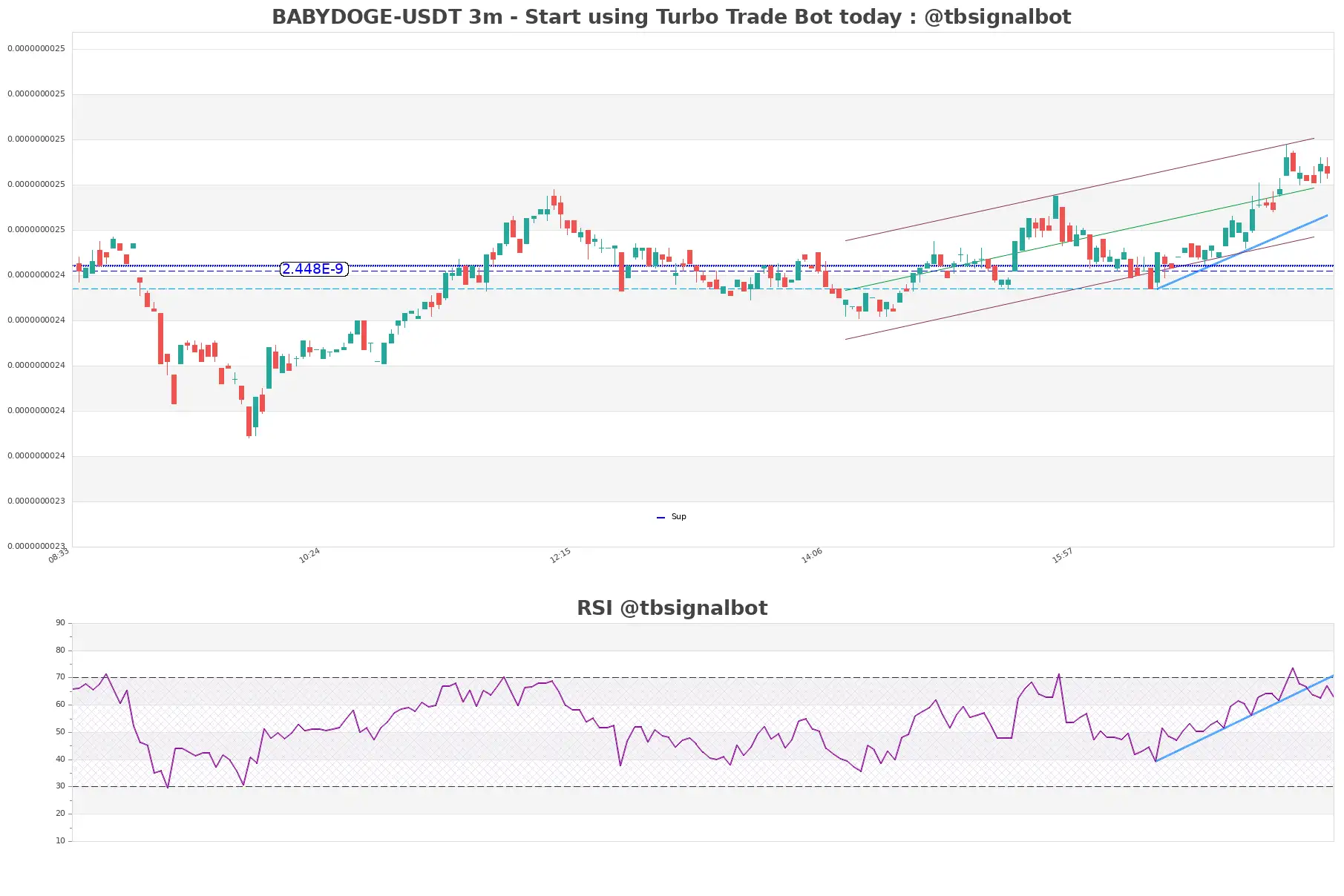Click the RSI 70 axis label

click(x=60, y=676)
